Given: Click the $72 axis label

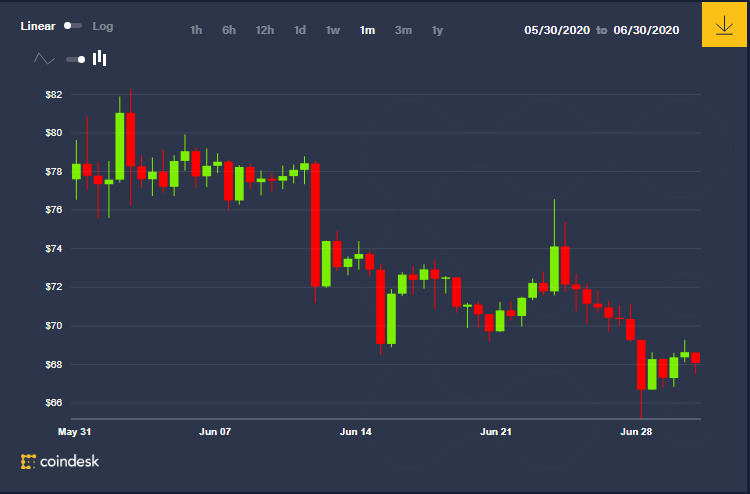Looking at the screenshot, I should coord(54,287).
